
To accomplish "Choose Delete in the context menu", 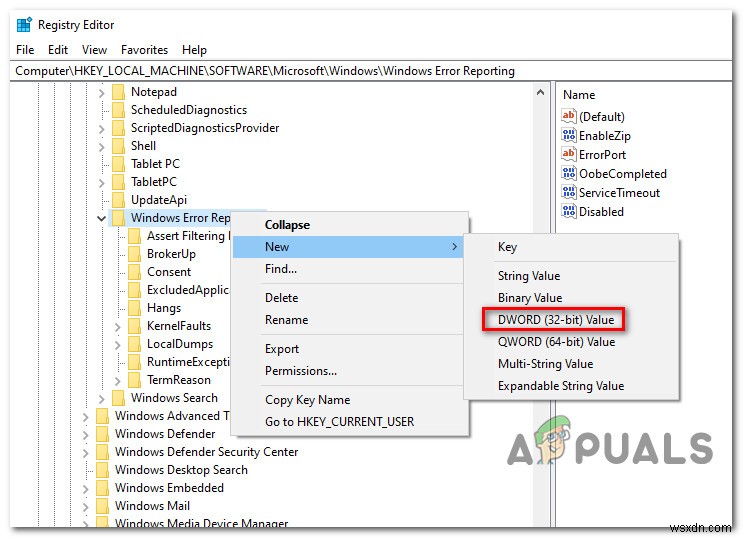I will tap(350, 298).
